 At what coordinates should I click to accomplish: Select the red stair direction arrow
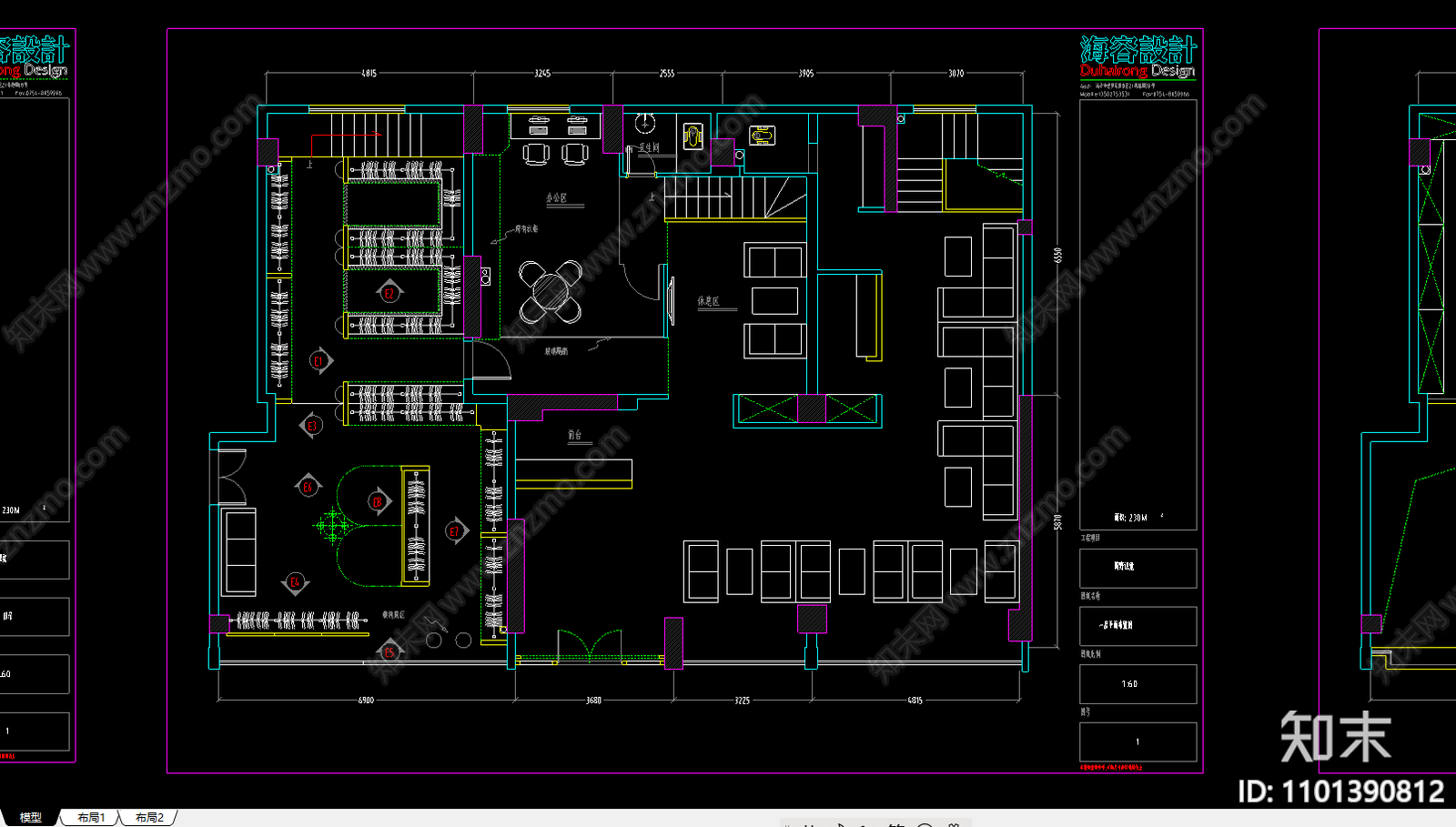[347, 144]
